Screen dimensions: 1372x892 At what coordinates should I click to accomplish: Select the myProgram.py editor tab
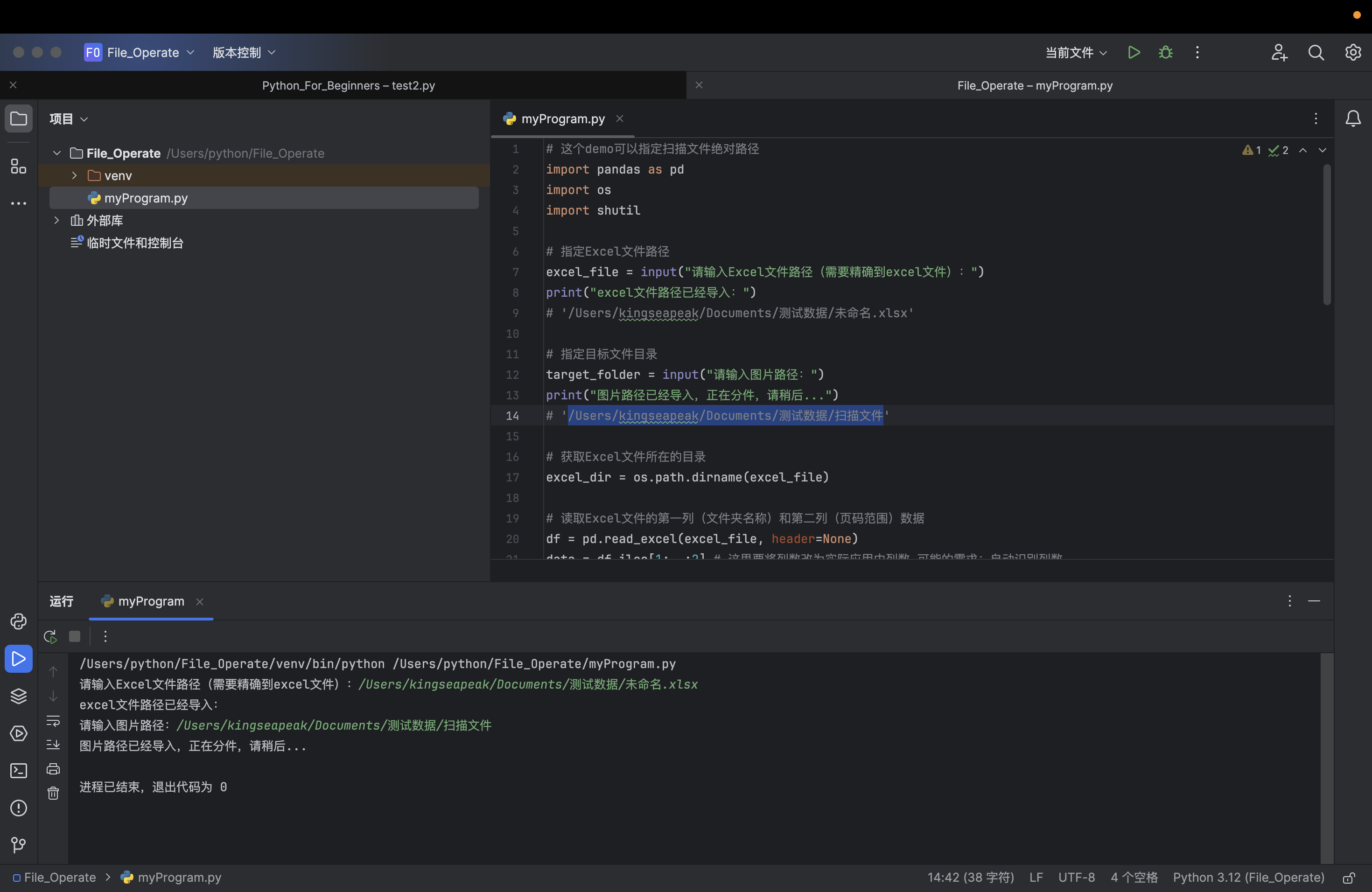point(563,118)
